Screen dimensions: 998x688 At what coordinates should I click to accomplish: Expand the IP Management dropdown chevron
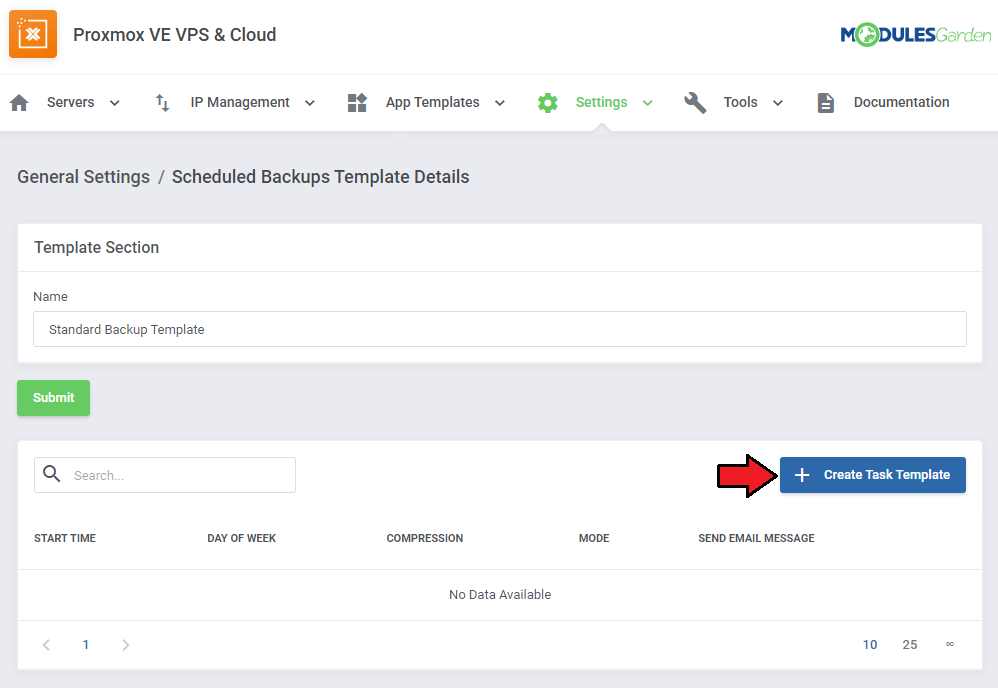(310, 103)
